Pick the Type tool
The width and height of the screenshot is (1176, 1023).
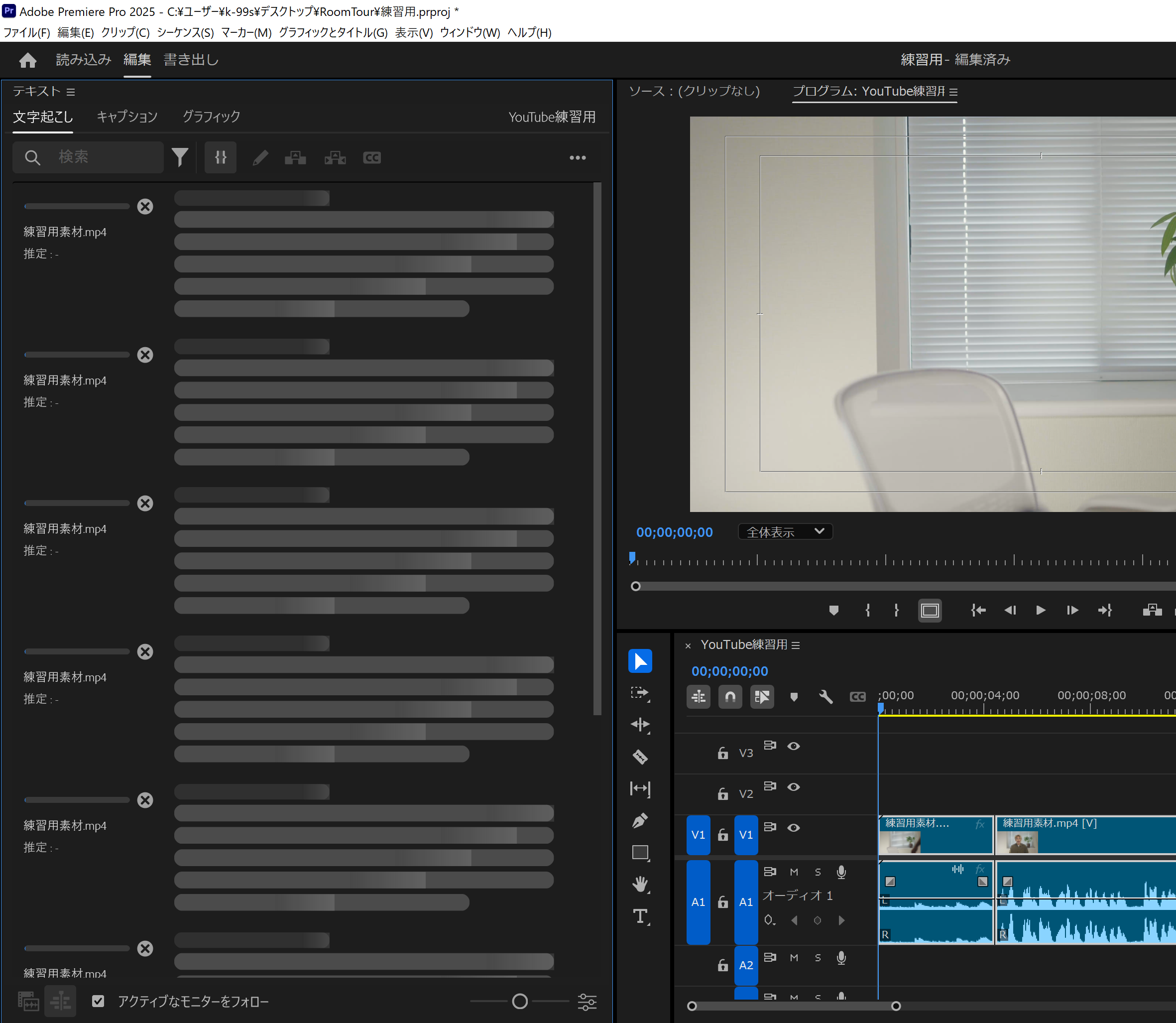(640, 917)
